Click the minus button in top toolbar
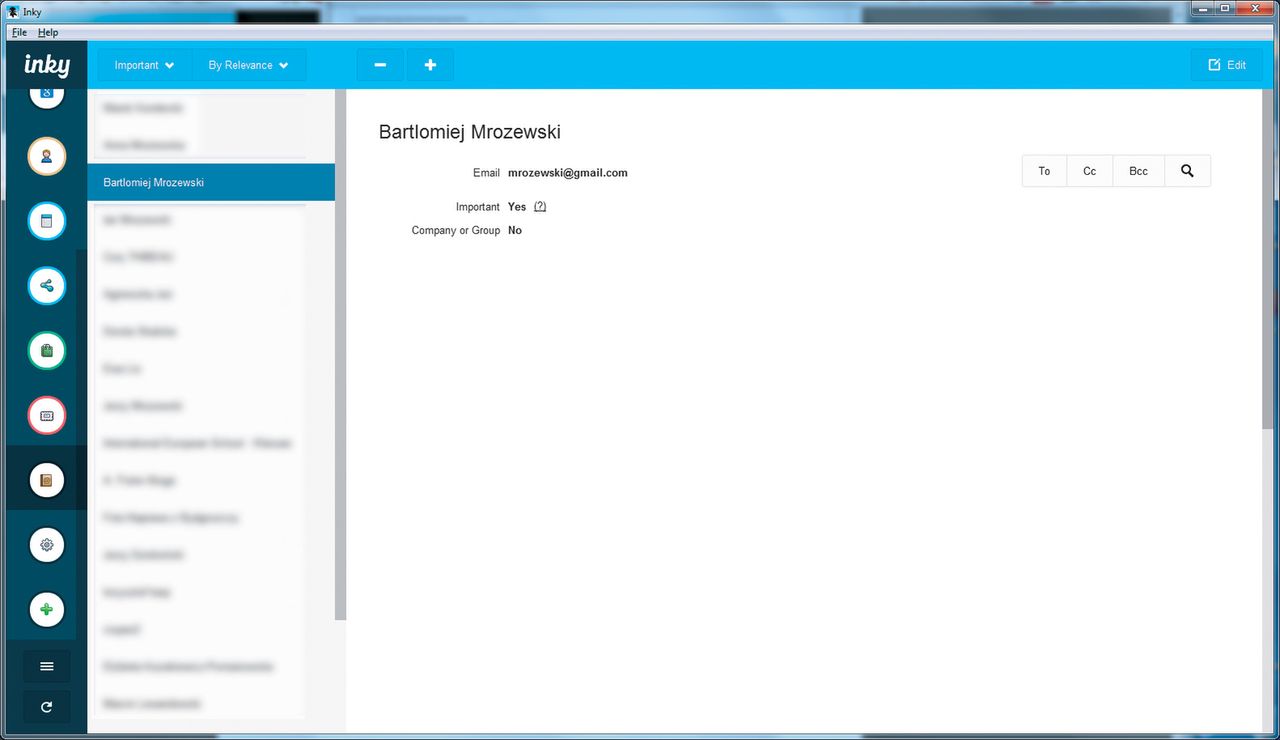This screenshot has width=1280, height=740. click(380, 65)
